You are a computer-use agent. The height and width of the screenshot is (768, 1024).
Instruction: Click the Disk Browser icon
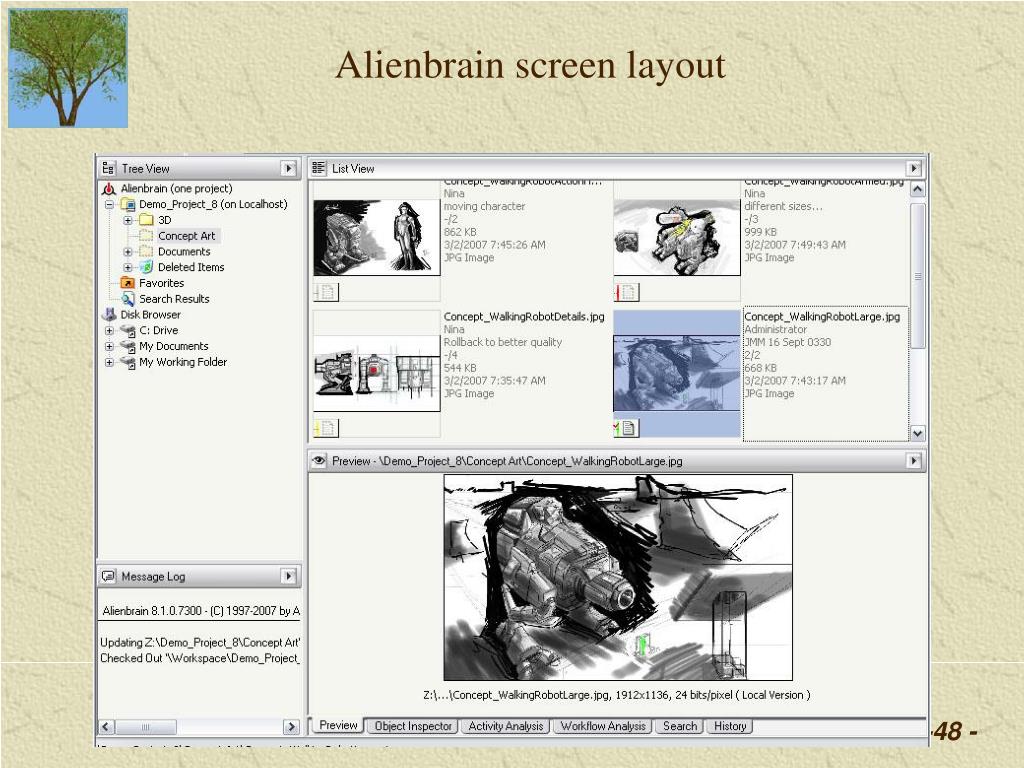point(109,314)
